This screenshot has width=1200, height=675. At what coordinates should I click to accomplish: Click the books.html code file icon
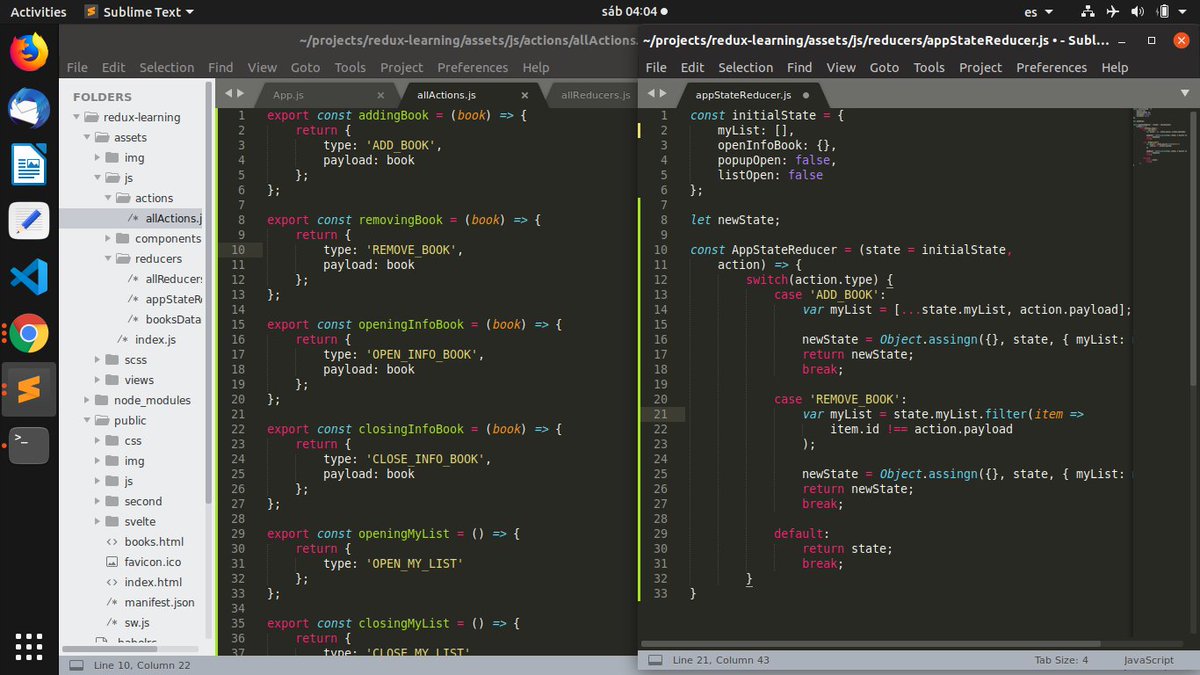coord(112,542)
